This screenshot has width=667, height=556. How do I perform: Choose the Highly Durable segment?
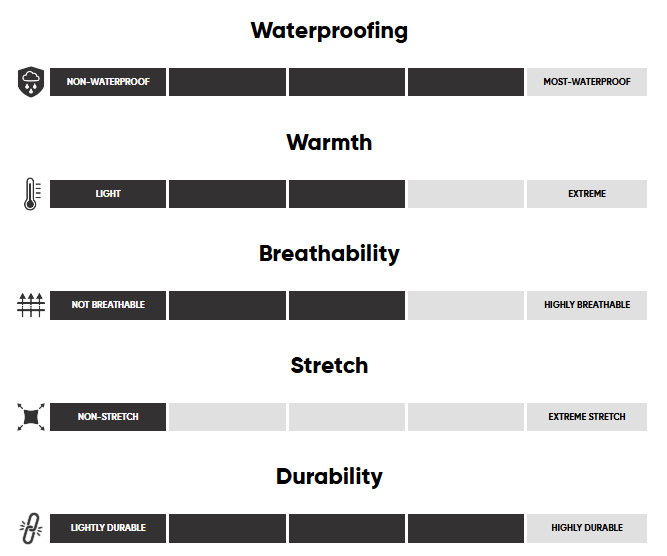point(587,528)
